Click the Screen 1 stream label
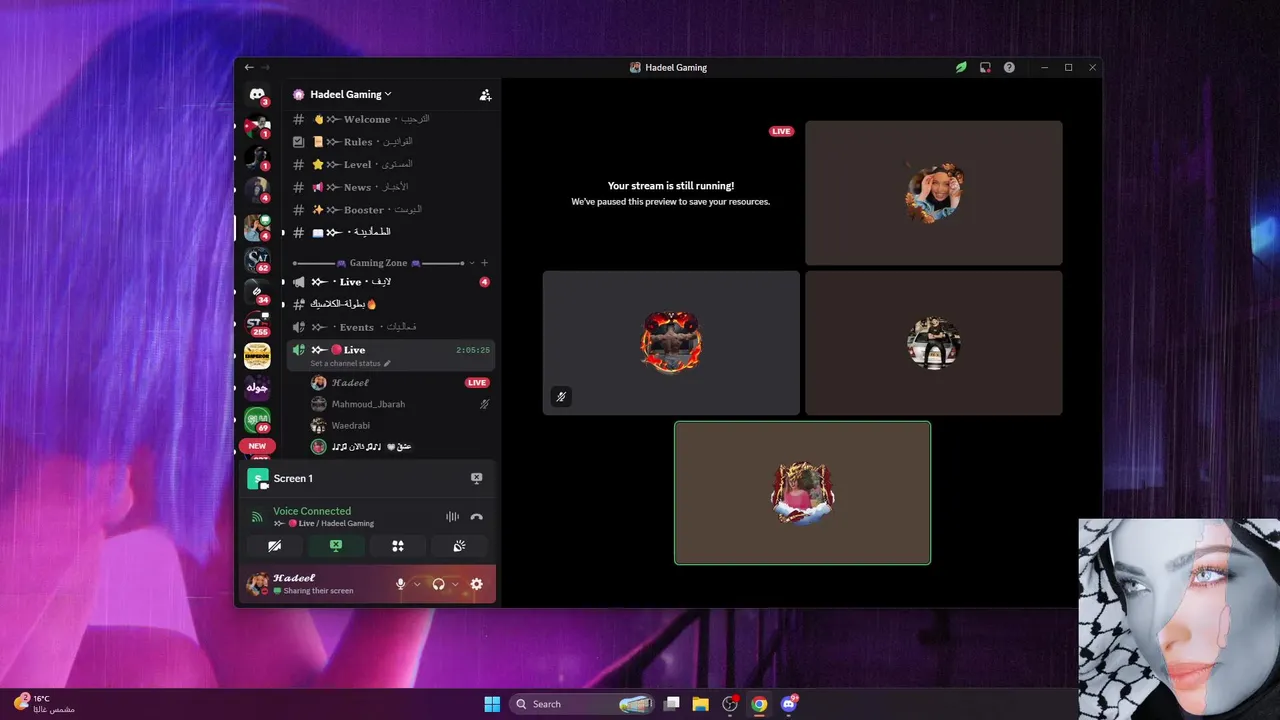This screenshot has height=720, width=1280. (x=293, y=479)
